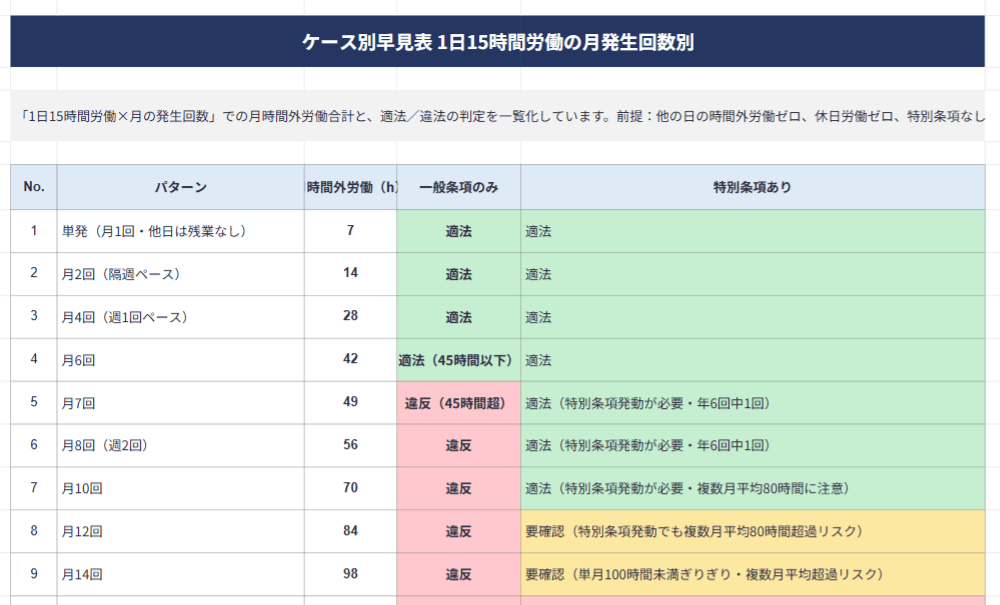This screenshot has height=605, width=1000.
Task: Select cell 違反（45時間超）
Action: click(x=459, y=403)
